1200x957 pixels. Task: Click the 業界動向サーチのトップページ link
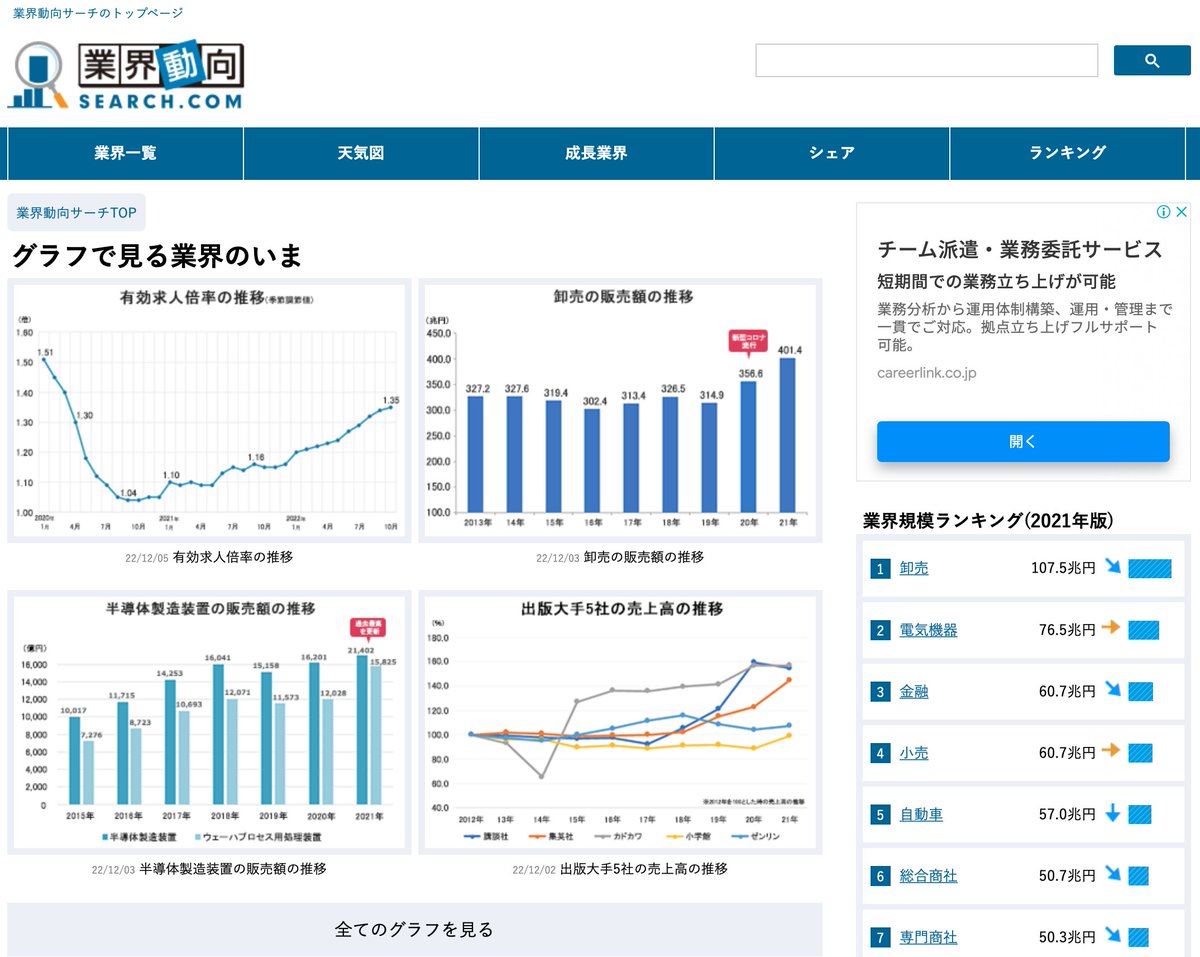click(x=98, y=13)
